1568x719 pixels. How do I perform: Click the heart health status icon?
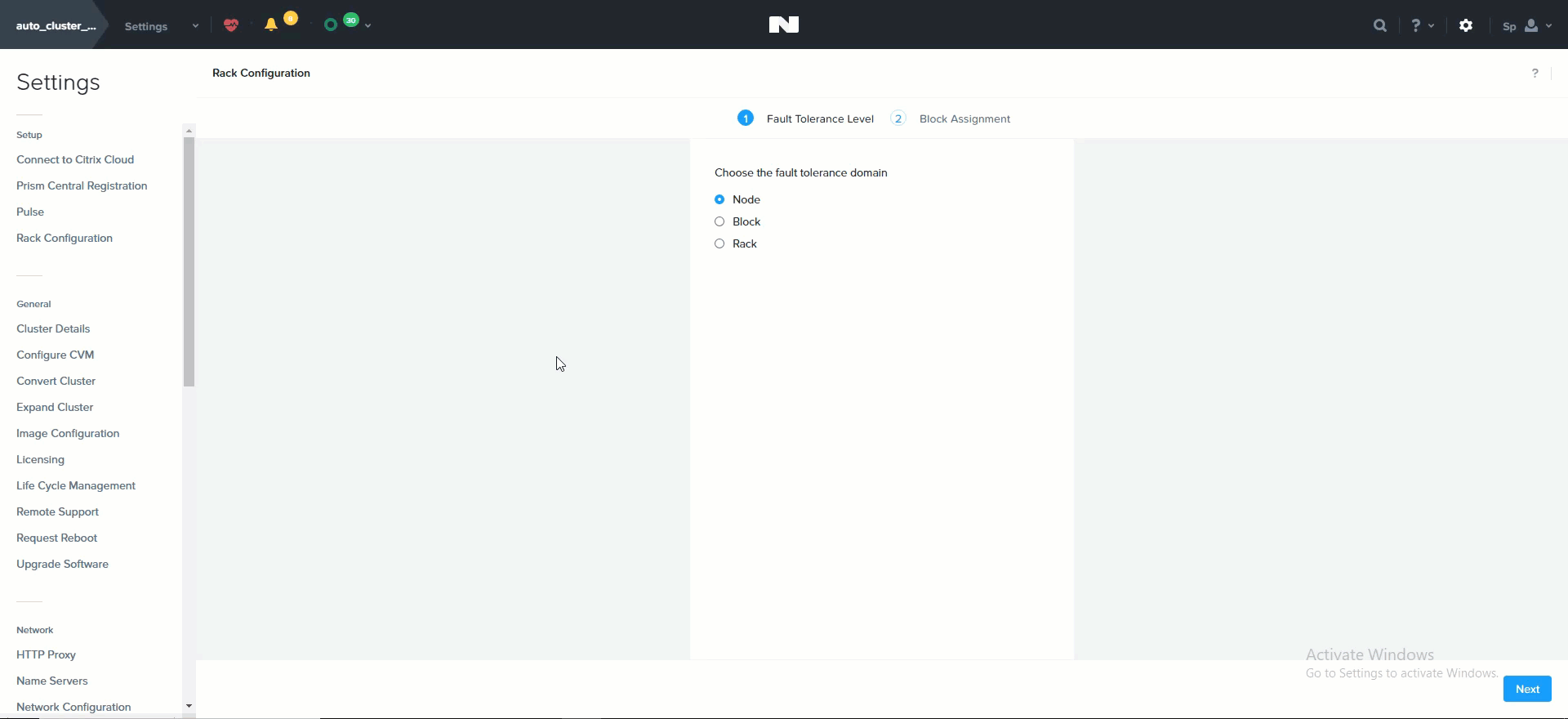(x=231, y=25)
